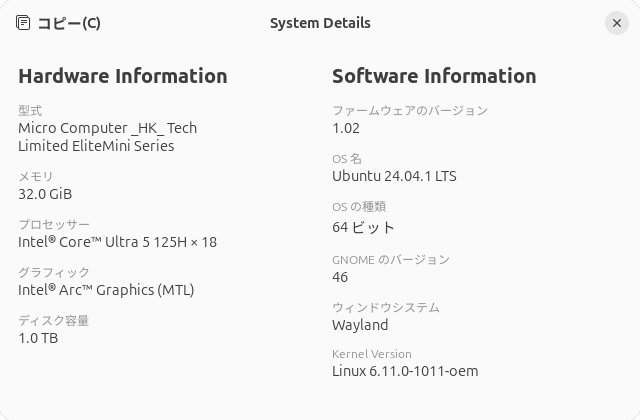Select the GNOME version 46 value
The height and width of the screenshot is (420, 640).
[x=340, y=277]
